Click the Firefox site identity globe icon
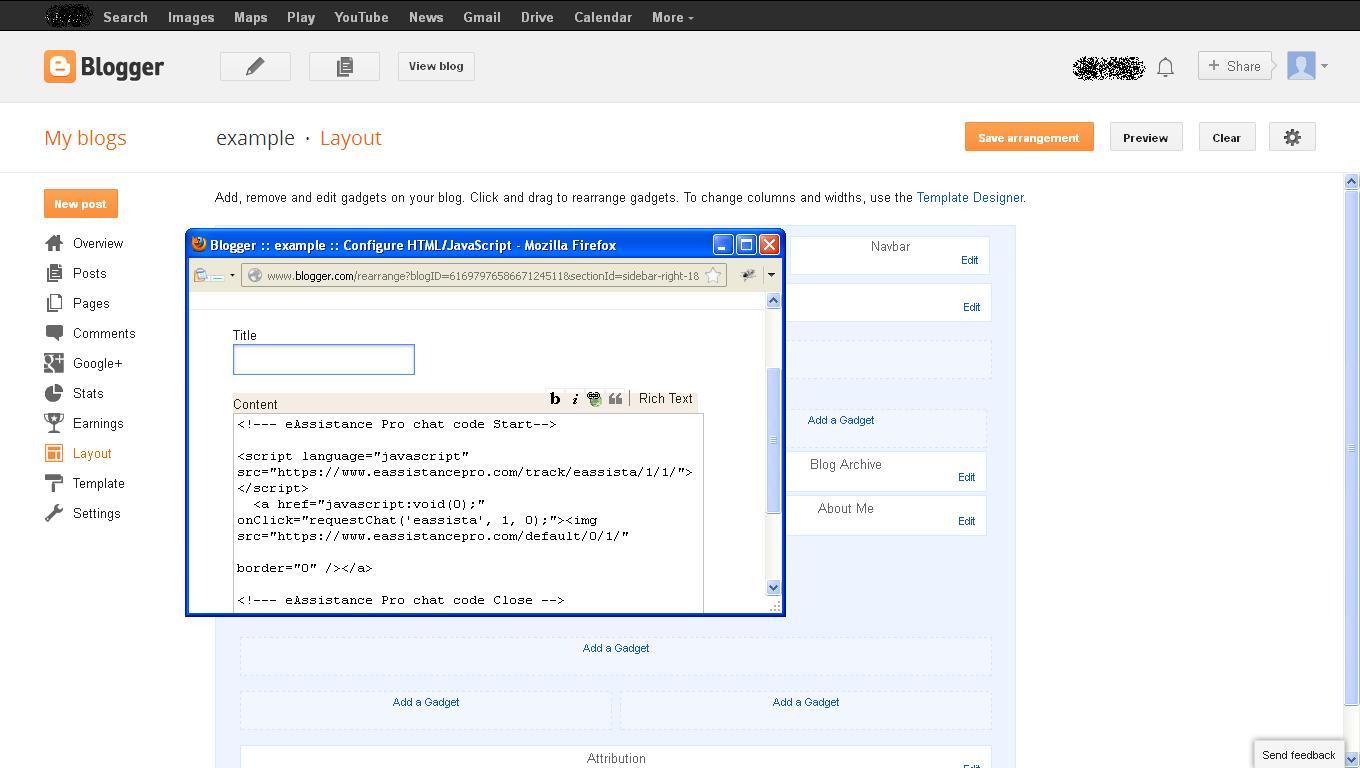Viewport: 1360px width, 768px height. [x=254, y=275]
